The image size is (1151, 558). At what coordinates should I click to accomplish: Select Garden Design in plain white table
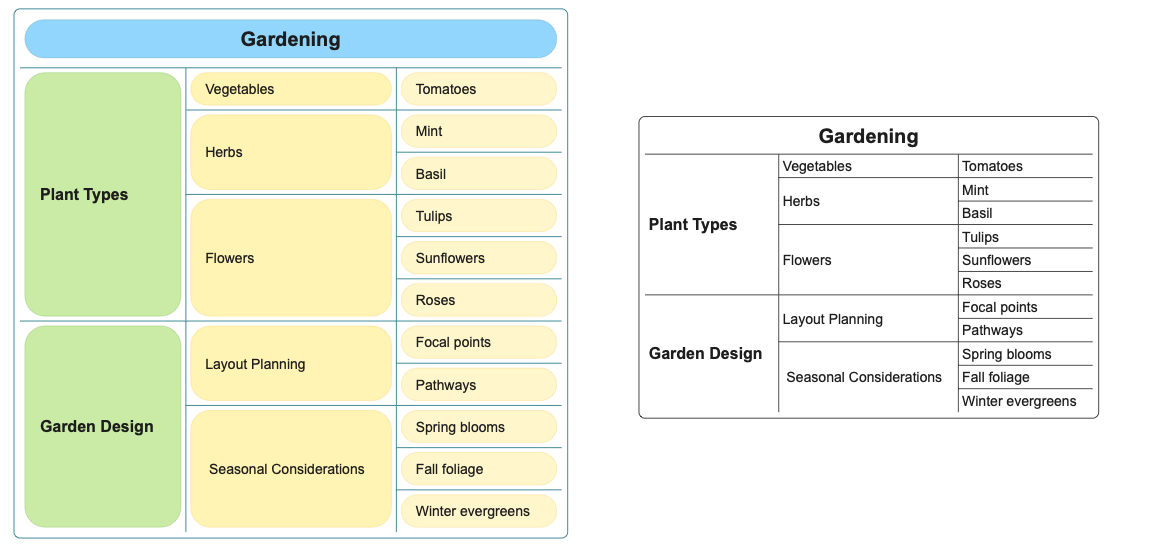705,353
